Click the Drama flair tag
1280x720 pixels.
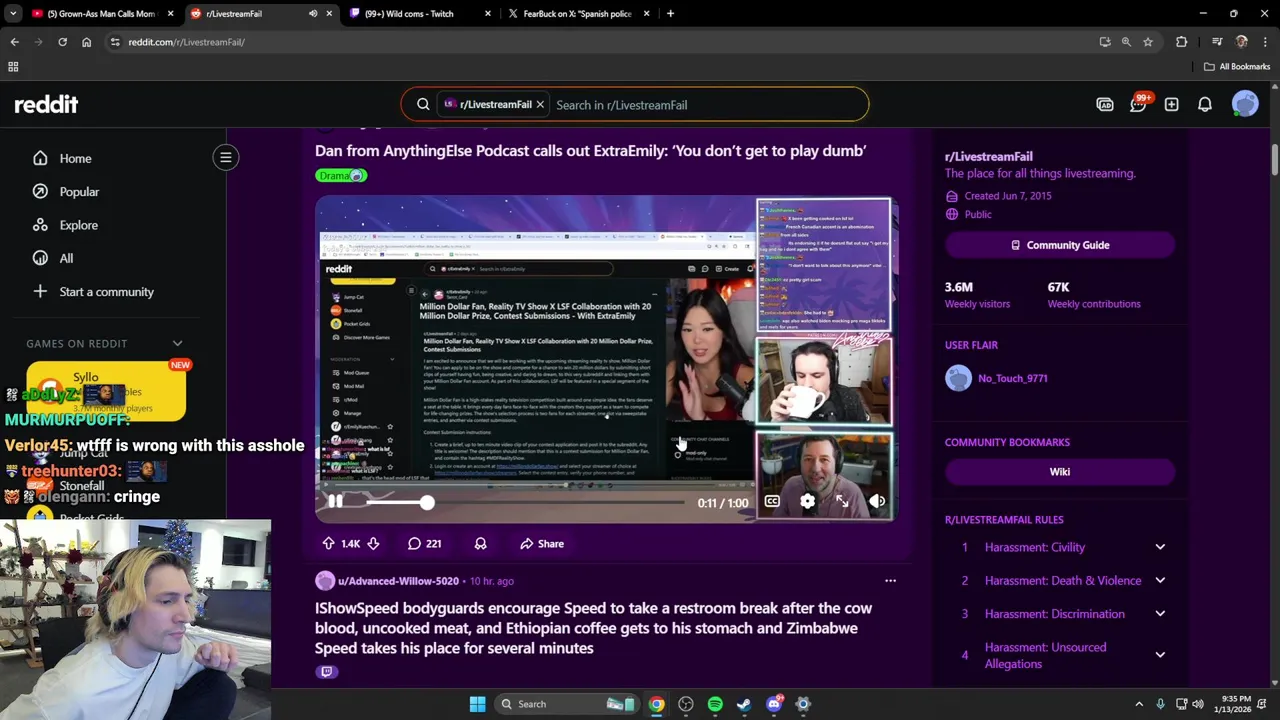[341, 175]
